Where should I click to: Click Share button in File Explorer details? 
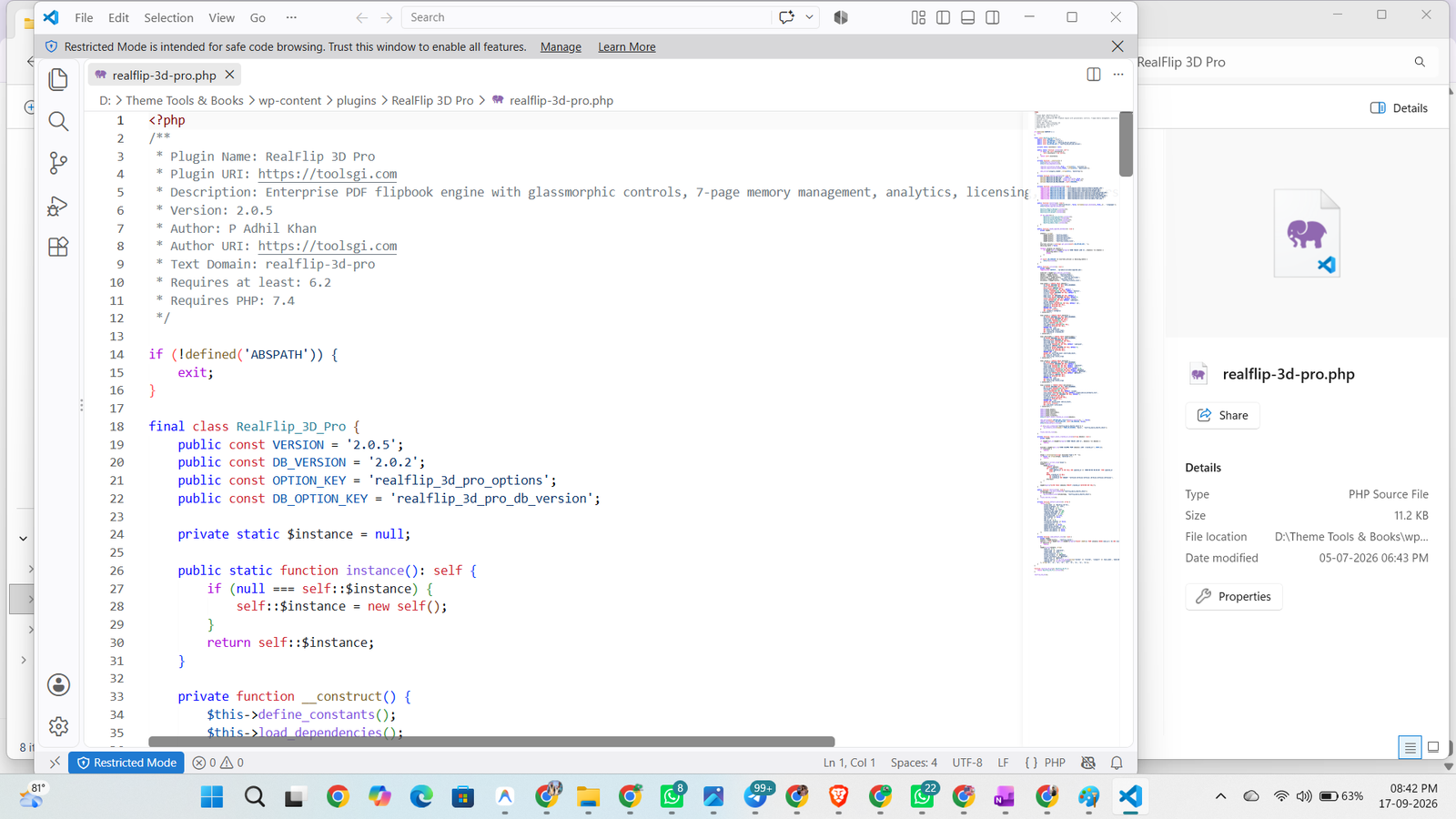[x=1222, y=415]
